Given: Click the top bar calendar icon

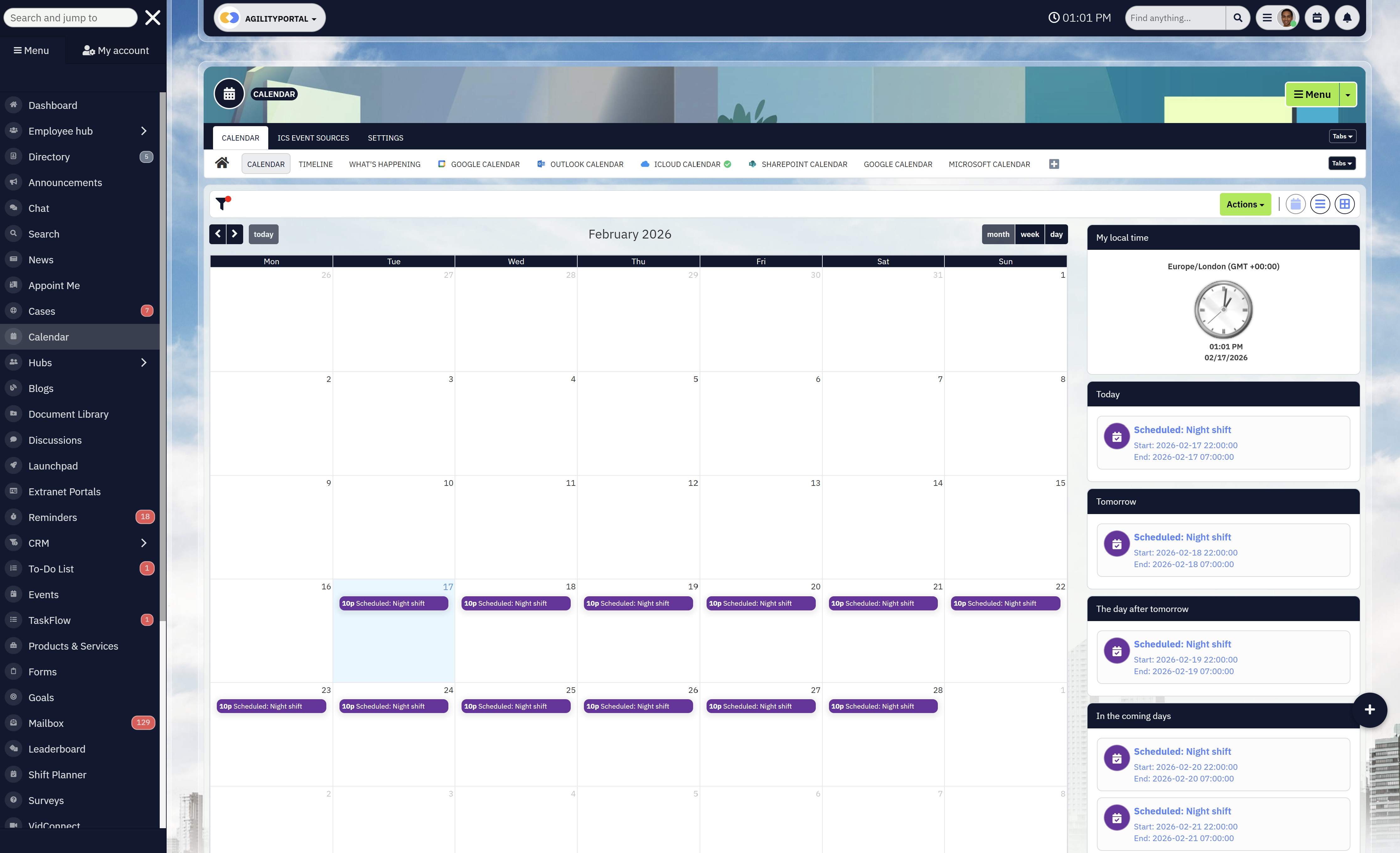Looking at the screenshot, I should tap(1317, 18).
